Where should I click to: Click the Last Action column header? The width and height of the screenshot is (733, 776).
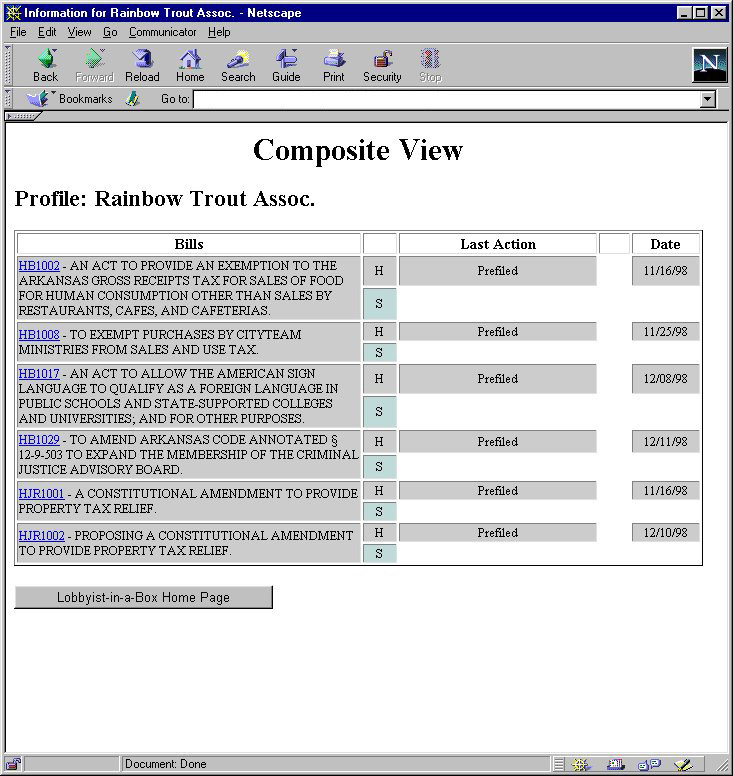pyautogui.click(x=498, y=244)
